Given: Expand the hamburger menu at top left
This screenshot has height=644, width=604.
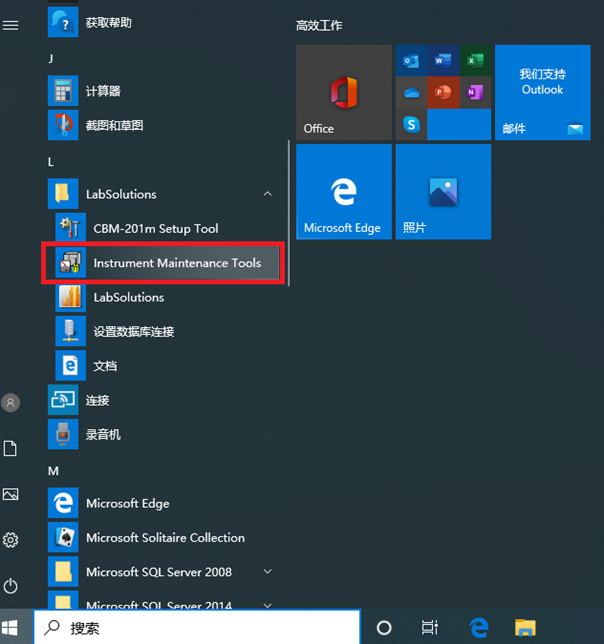Looking at the screenshot, I should (x=11, y=25).
